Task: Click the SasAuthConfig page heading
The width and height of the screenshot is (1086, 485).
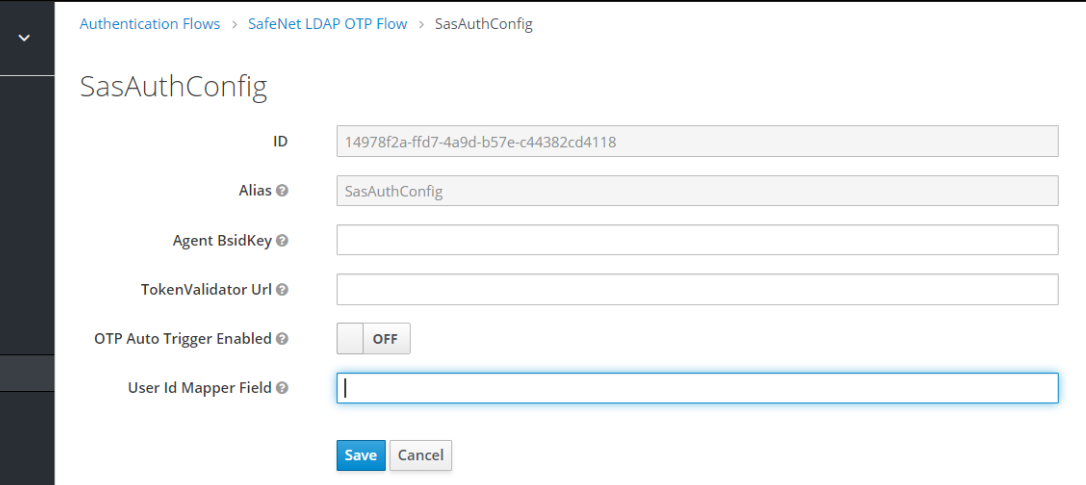Action: [x=173, y=87]
